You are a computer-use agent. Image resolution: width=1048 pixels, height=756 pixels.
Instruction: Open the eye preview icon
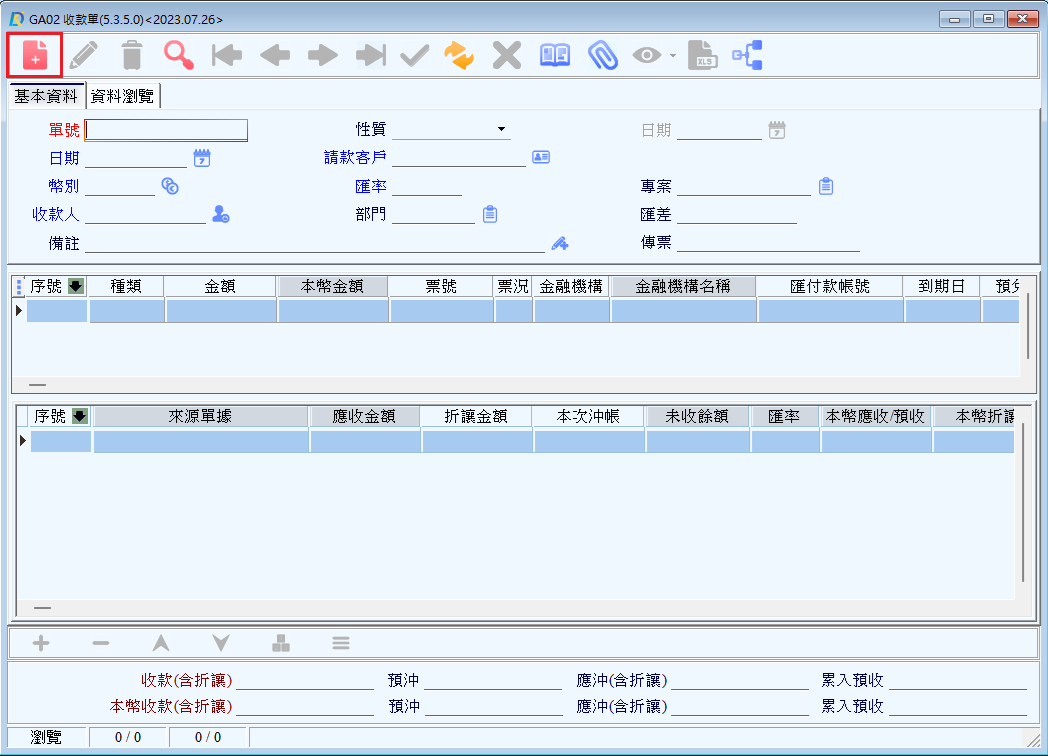pos(648,55)
